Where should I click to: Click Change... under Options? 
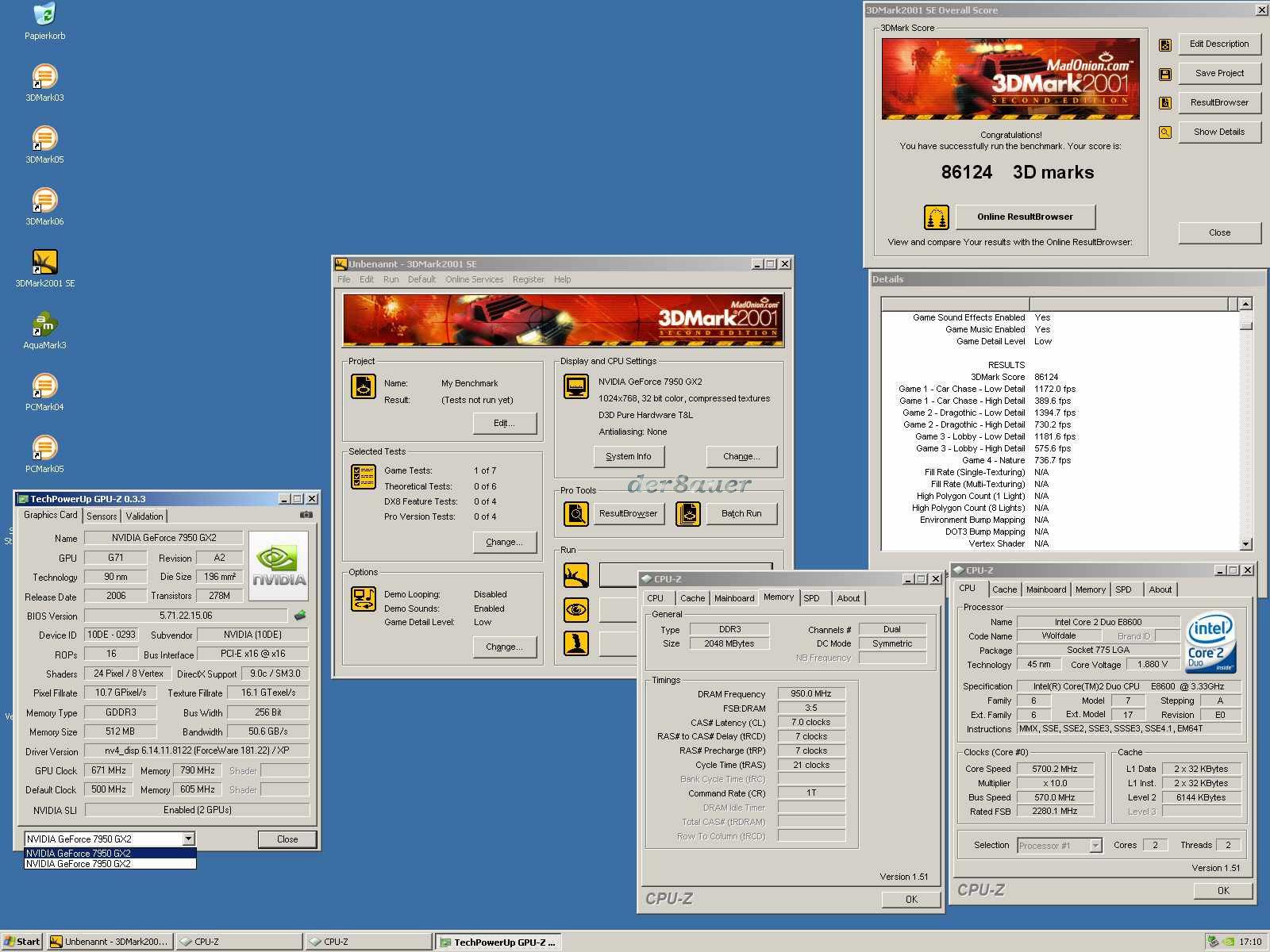point(504,647)
